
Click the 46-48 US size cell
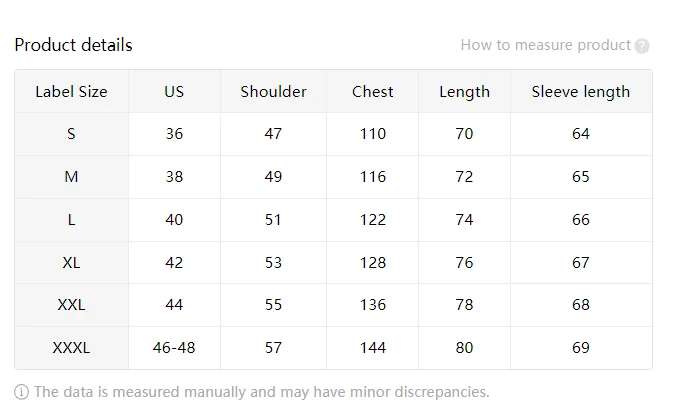pos(174,348)
